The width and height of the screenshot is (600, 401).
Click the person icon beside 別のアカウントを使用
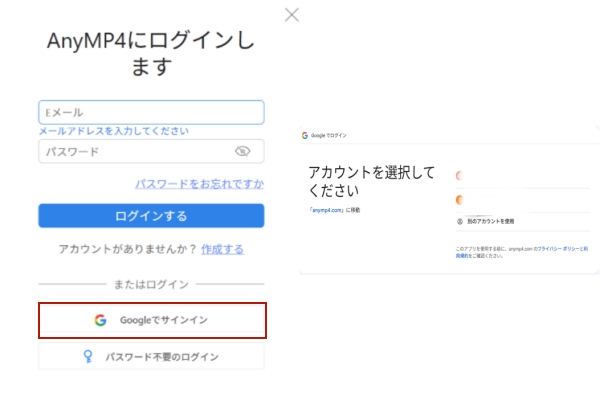click(460, 222)
